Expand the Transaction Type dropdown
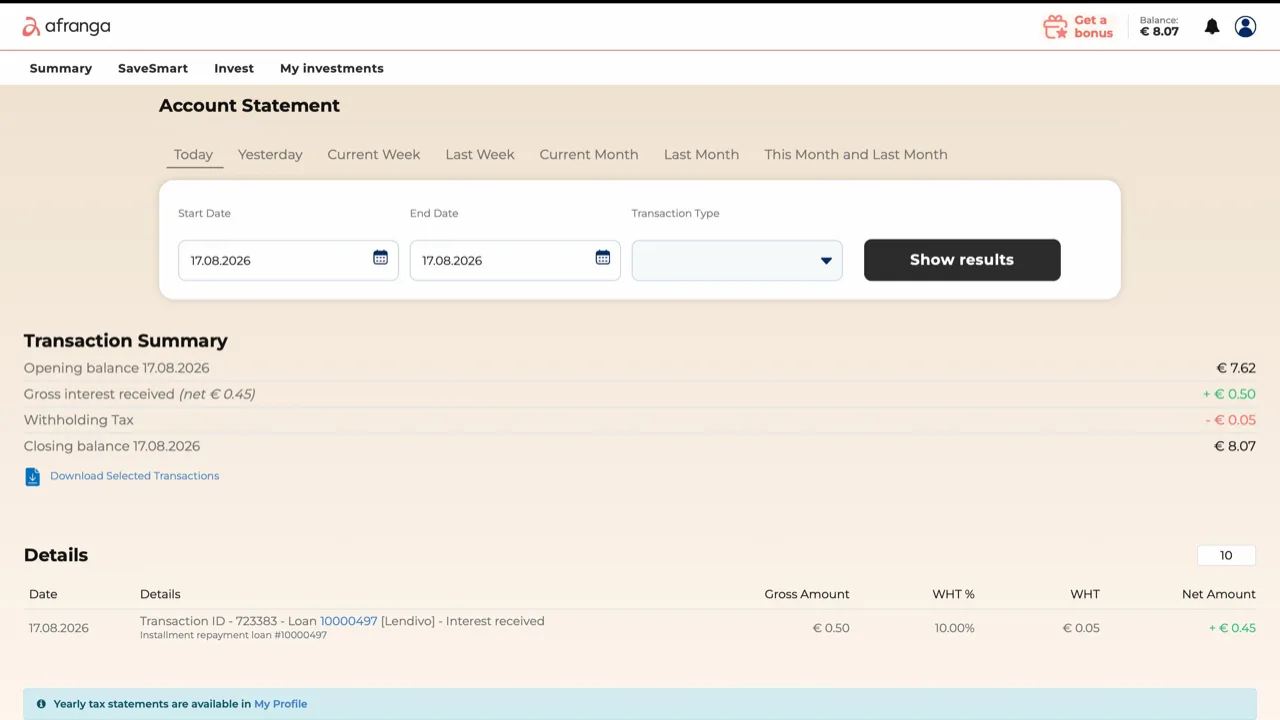 click(x=737, y=260)
